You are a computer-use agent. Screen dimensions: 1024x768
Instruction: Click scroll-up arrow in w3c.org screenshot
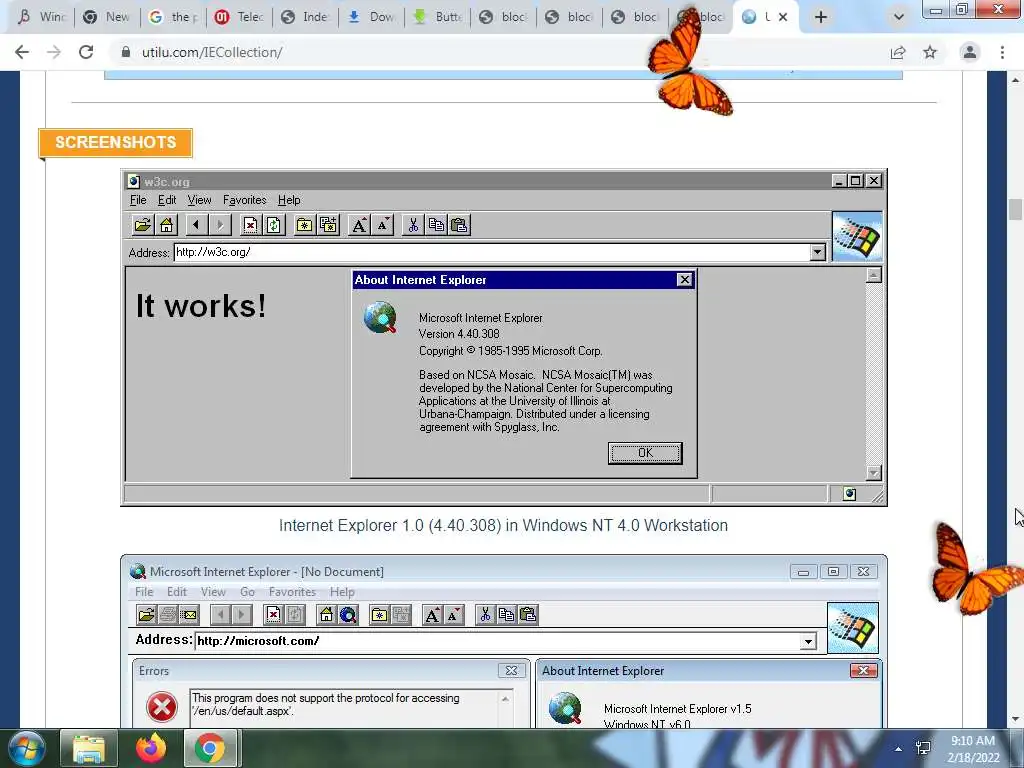[x=874, y=276]
